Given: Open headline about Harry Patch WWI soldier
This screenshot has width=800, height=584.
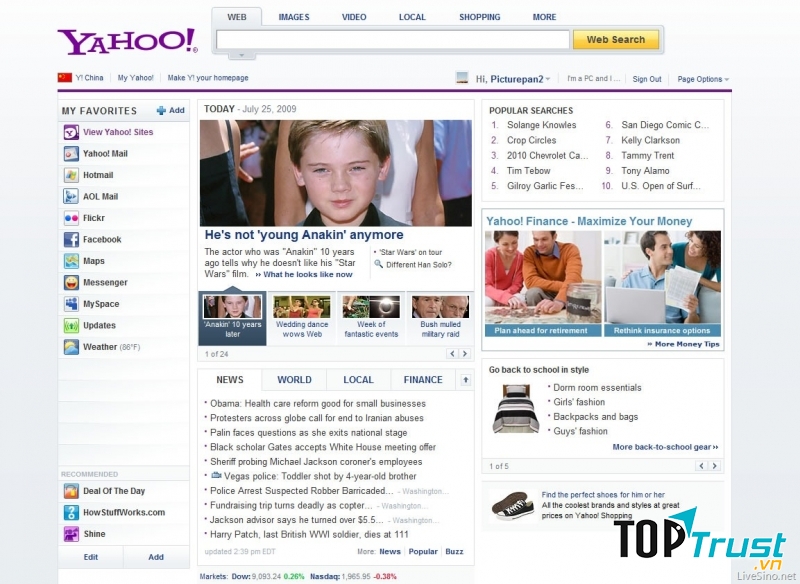Looking at the screenshot, I should point(309,535).
